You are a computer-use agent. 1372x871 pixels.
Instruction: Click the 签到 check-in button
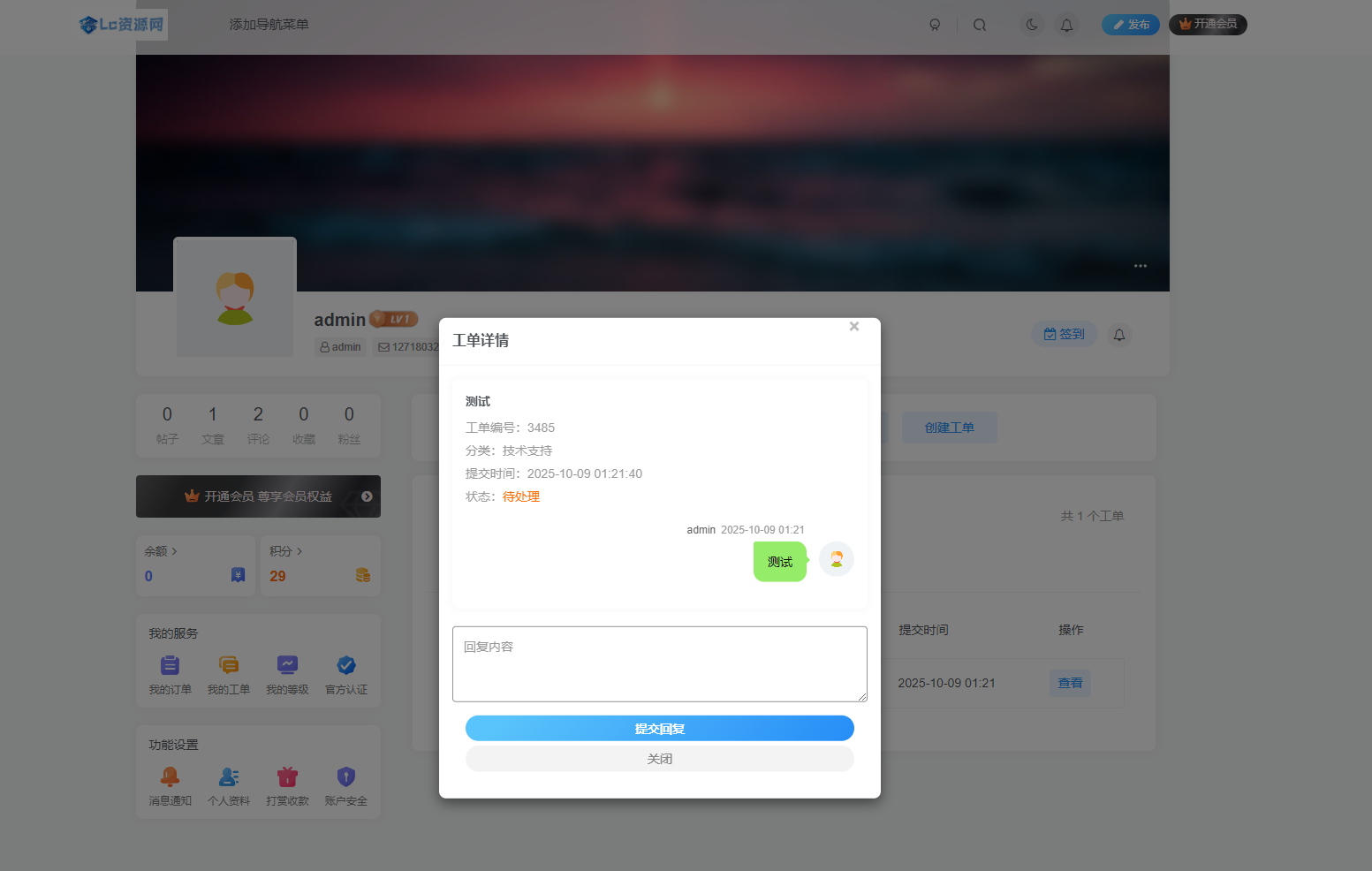coord(1064,334)
